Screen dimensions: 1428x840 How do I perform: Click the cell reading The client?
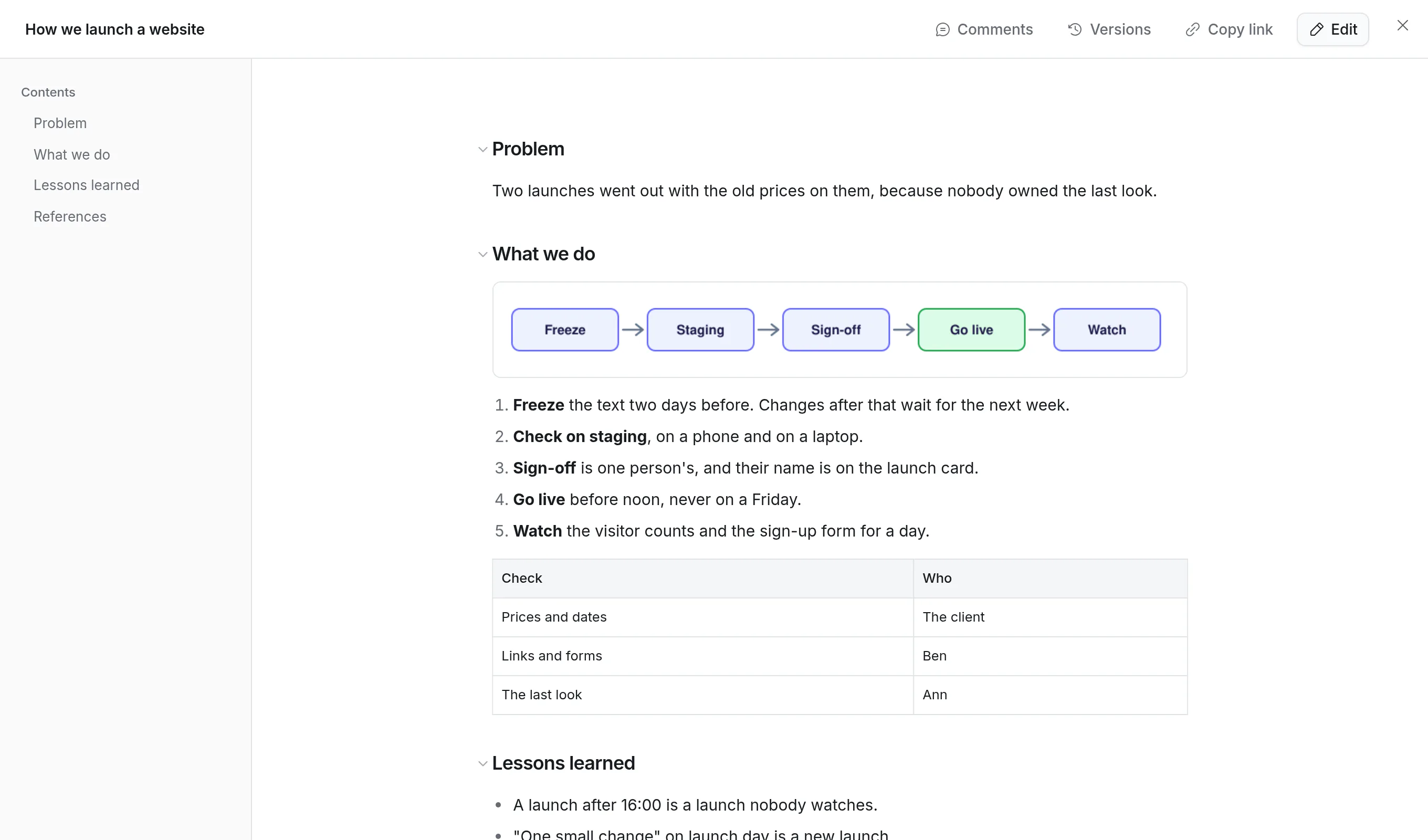[x=1050, y=617]
